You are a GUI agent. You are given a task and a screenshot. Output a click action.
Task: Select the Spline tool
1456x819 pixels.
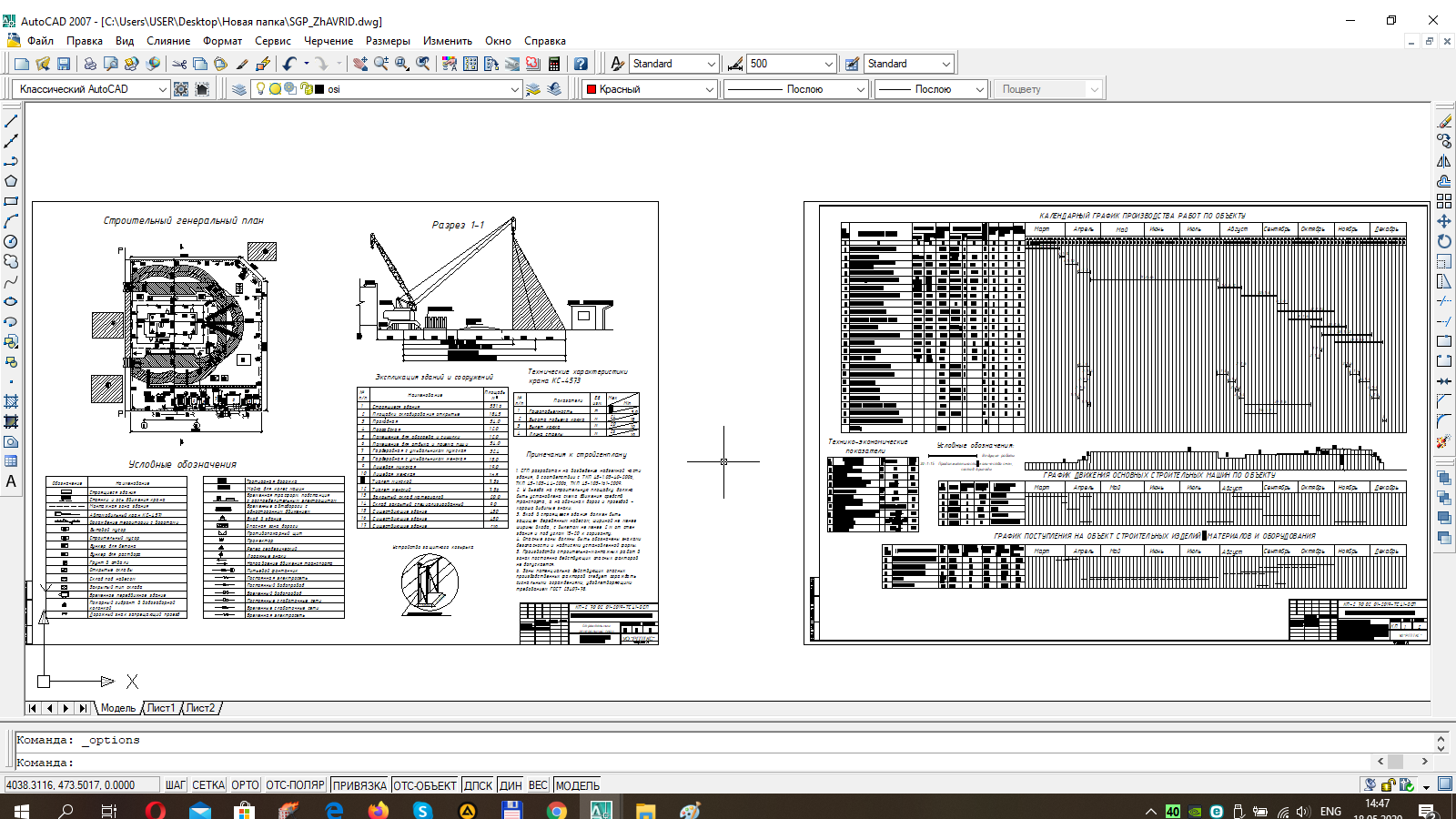(x=11, y=281)
